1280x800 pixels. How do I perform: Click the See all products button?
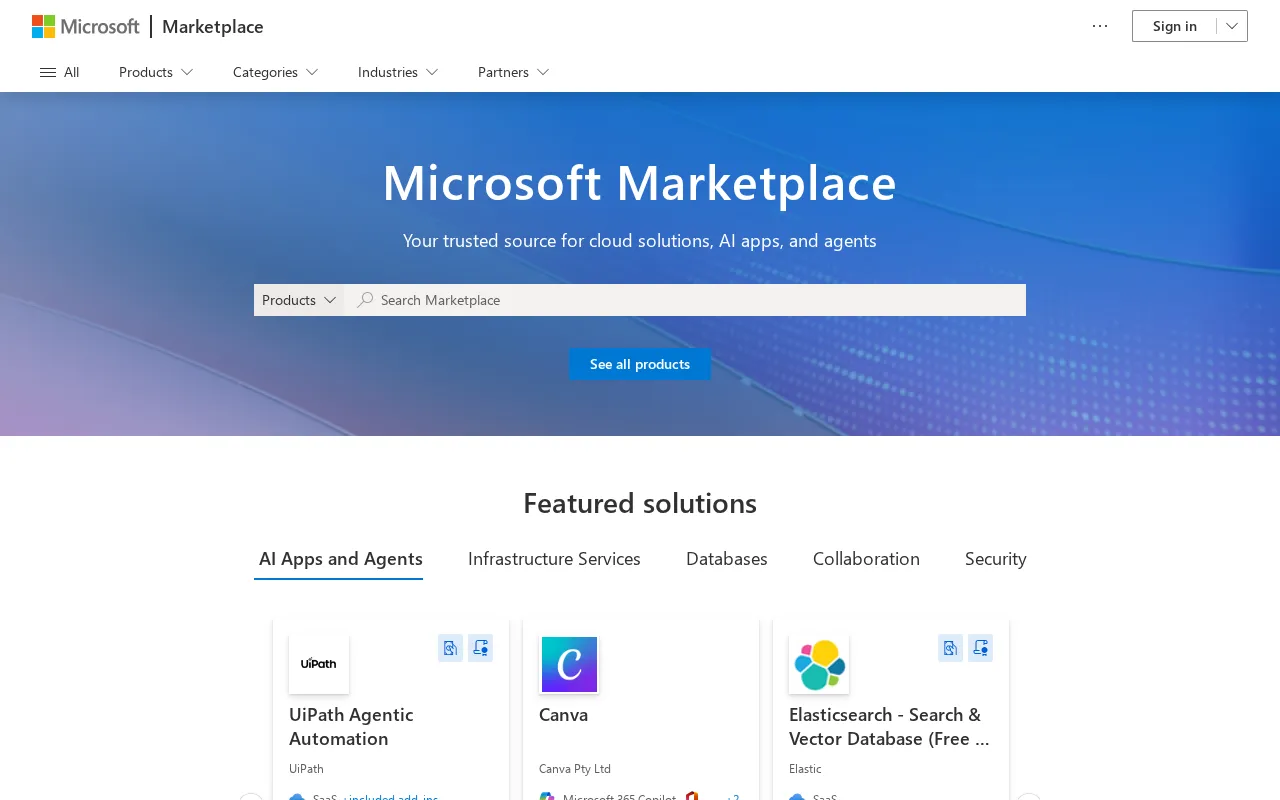tap(640, 364)
